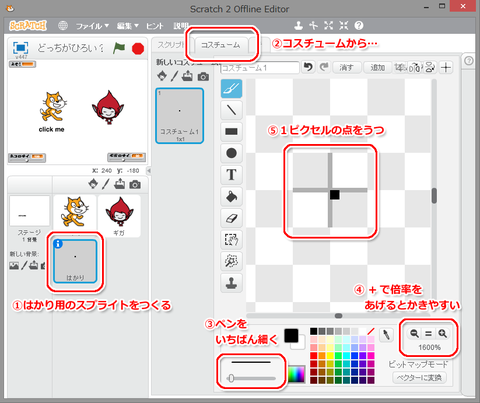This screenshot has width=480, height=403.
Task: Toggle full-screen presentation mode icon
Action: (20, 48)
